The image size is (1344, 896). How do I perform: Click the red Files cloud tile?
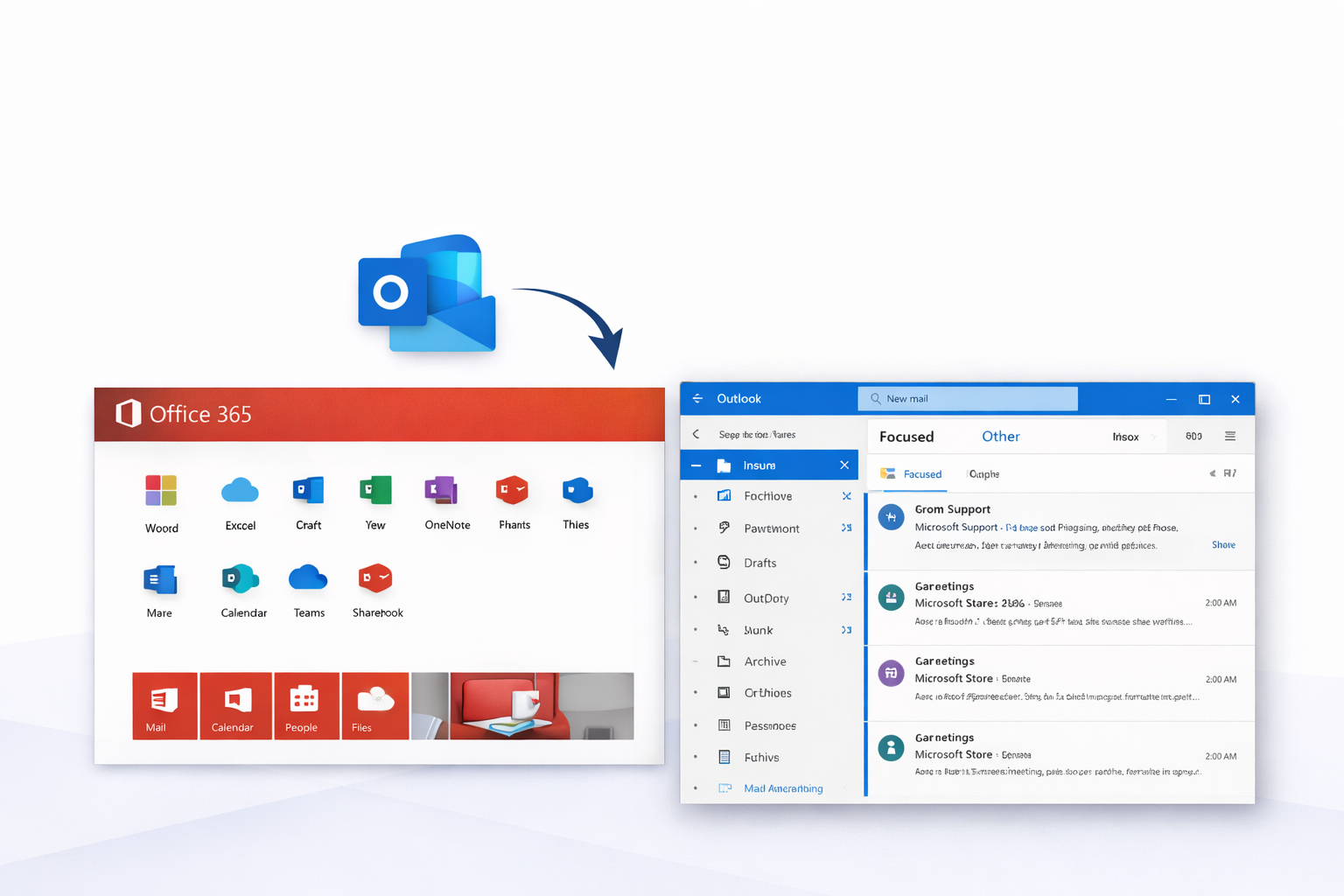(374, 705)
